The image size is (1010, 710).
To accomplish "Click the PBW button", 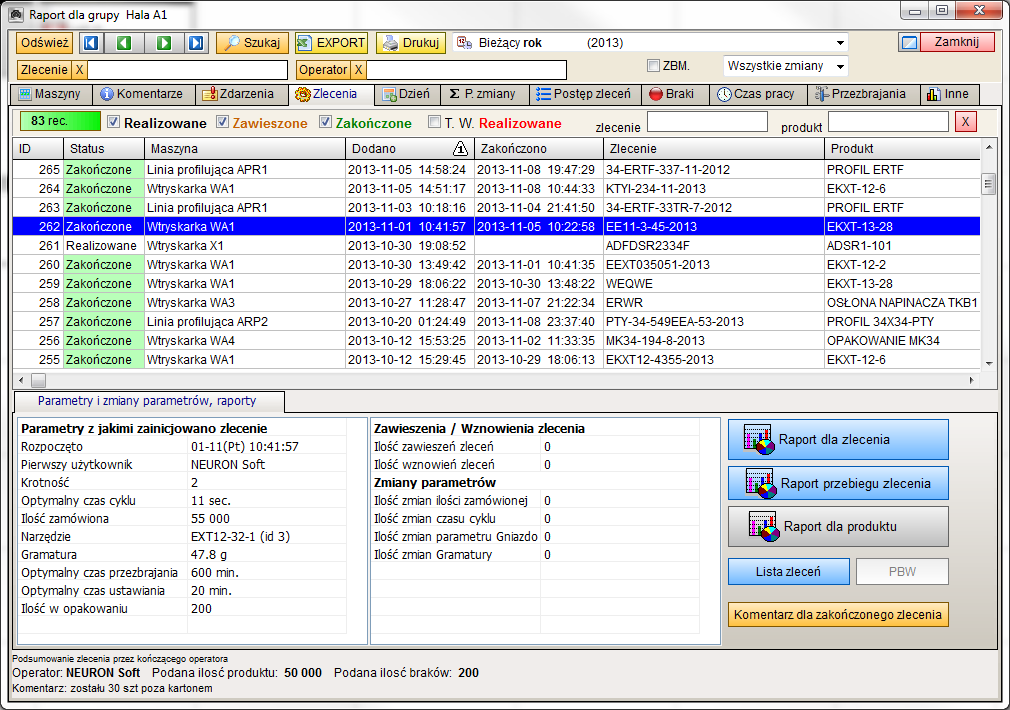I will point(902,571).
